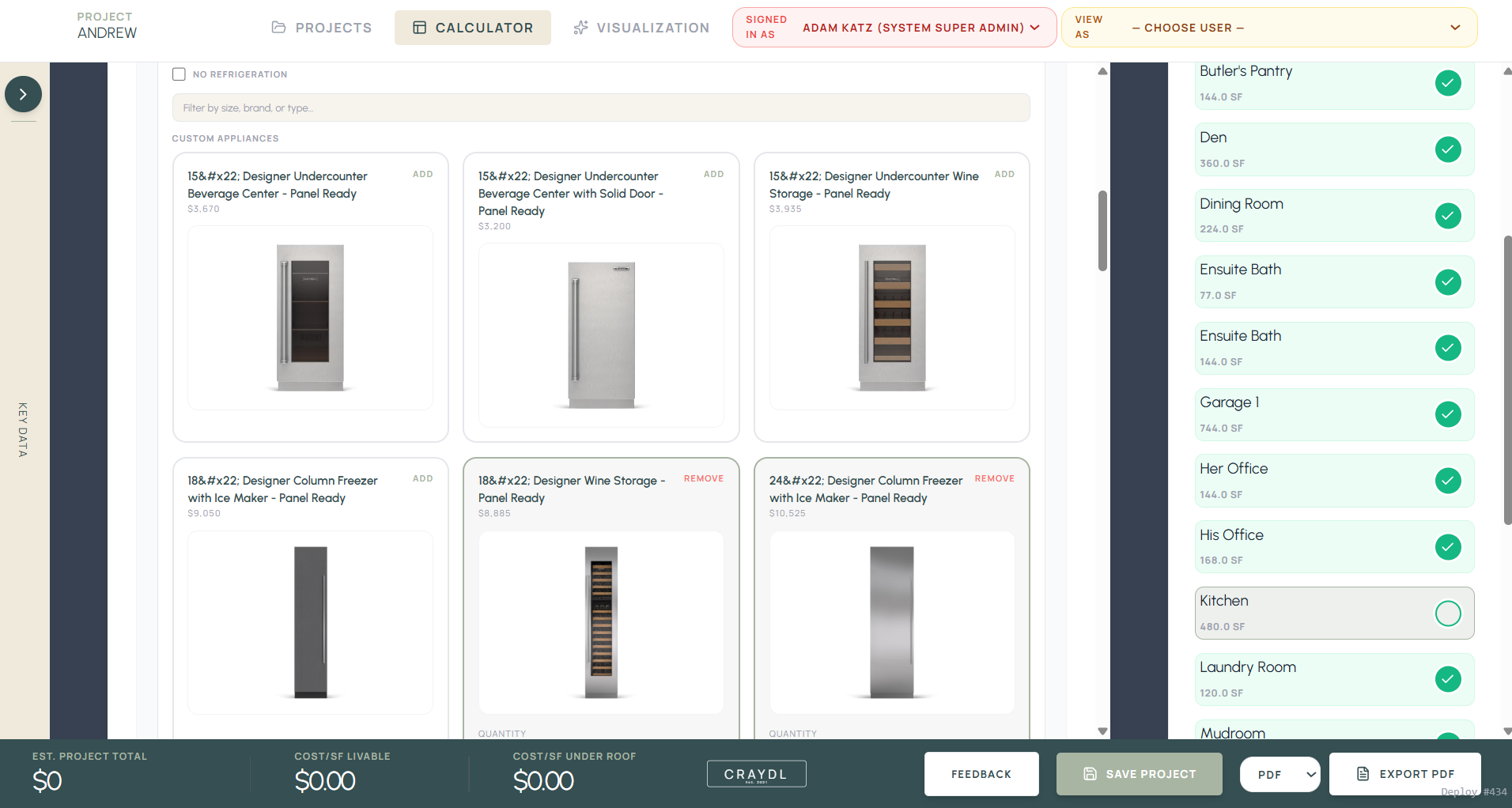Expand the Key Data sidebar arrow
This screenshot has width=1512, height=808.
click(23, 94)
